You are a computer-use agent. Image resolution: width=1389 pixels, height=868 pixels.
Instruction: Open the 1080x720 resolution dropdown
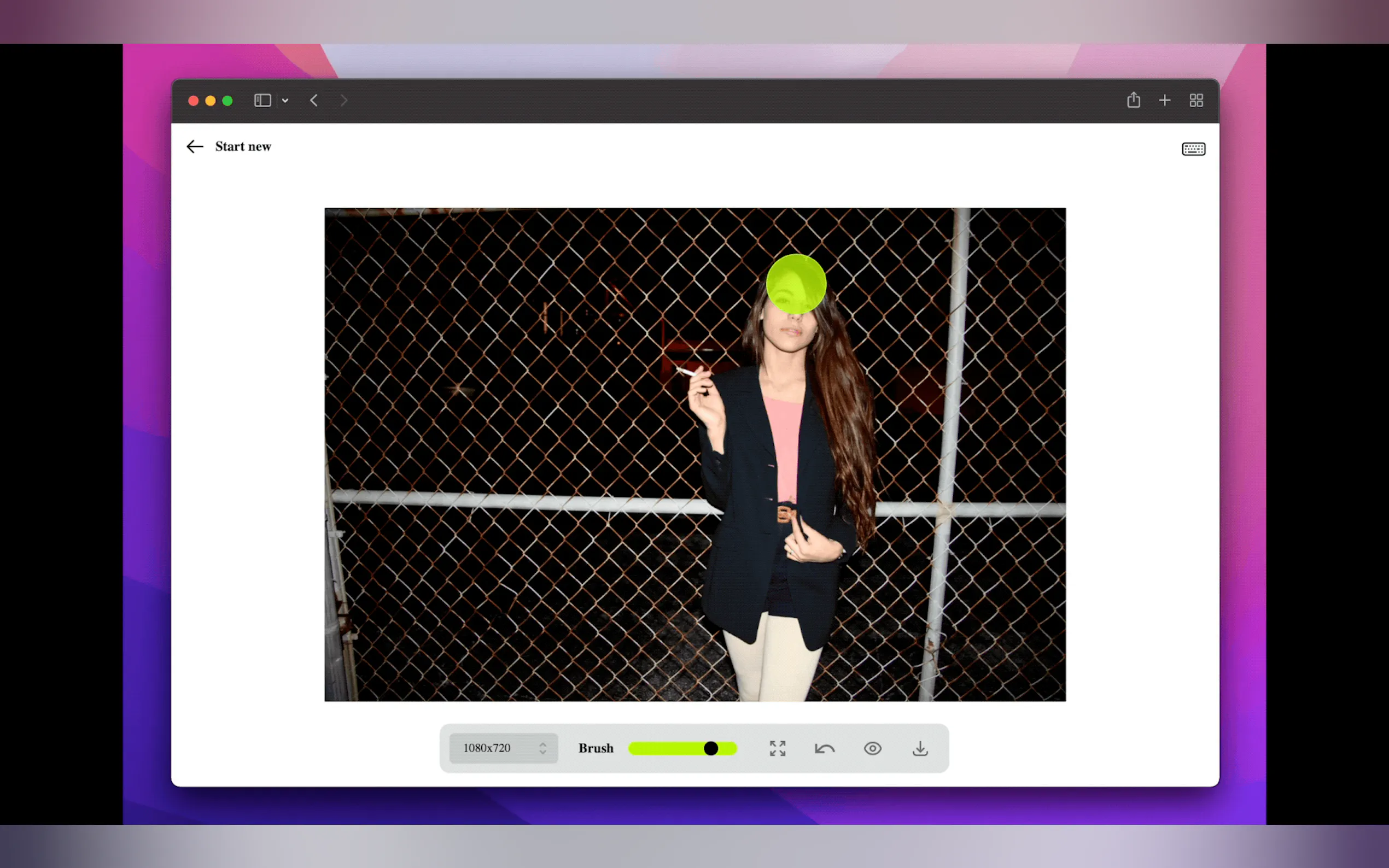pos(502,748)
